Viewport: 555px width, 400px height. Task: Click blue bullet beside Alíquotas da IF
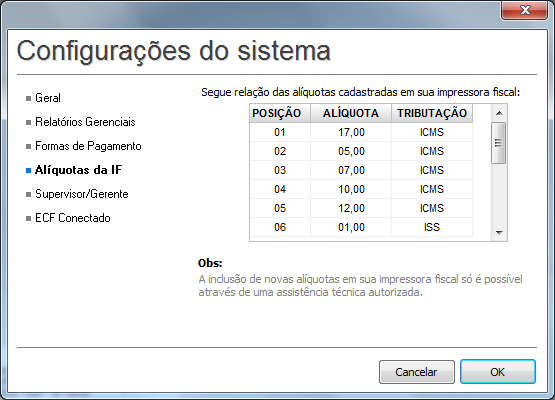(29, 171)
